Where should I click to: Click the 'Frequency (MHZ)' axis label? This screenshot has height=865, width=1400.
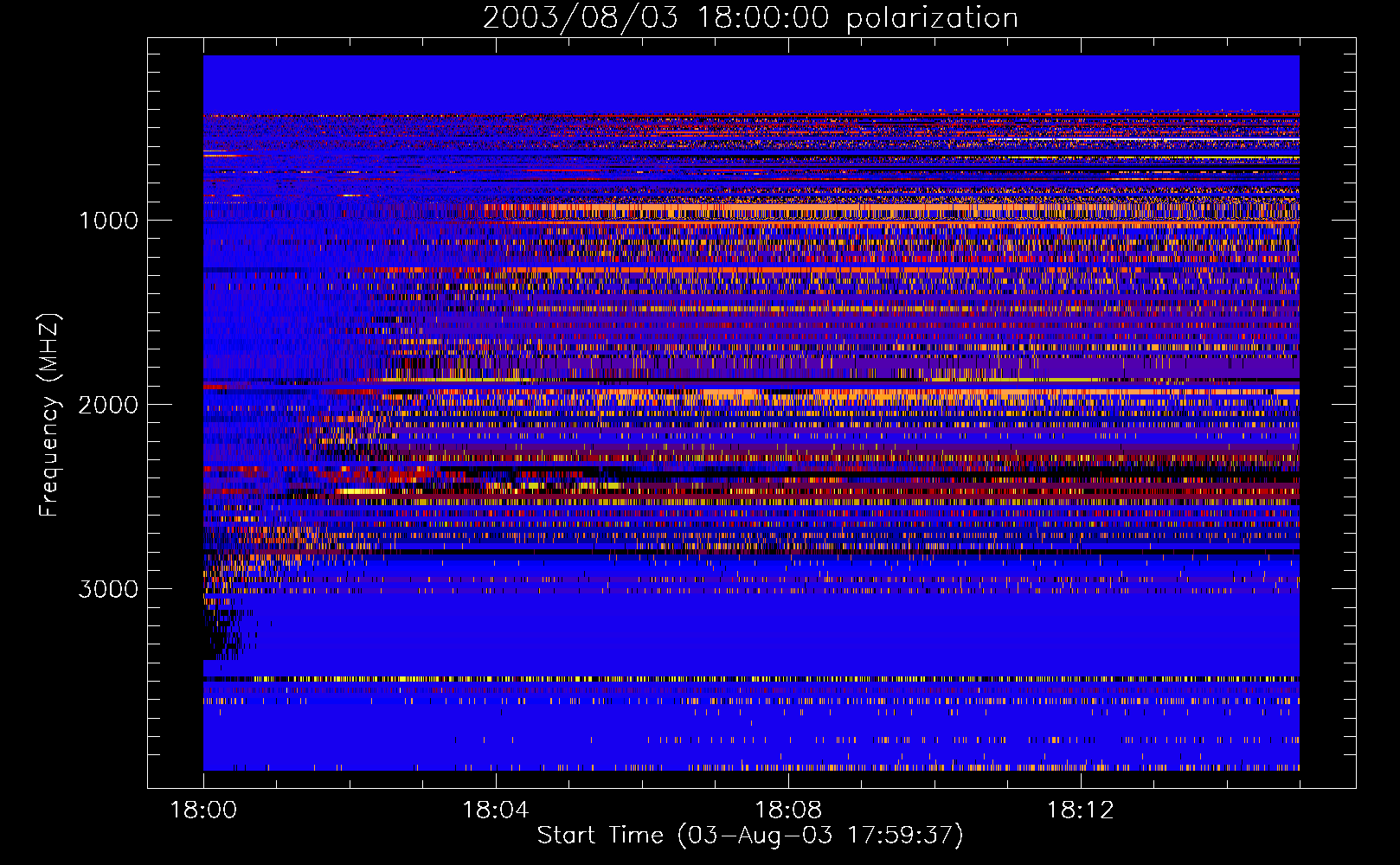50,415
